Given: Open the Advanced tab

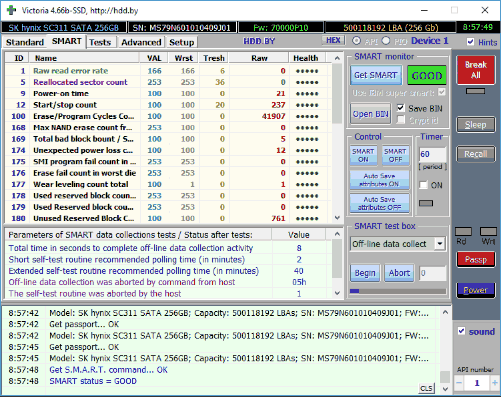Looking at the screenshot, I should pyautogui.click(x=141, y=42).
